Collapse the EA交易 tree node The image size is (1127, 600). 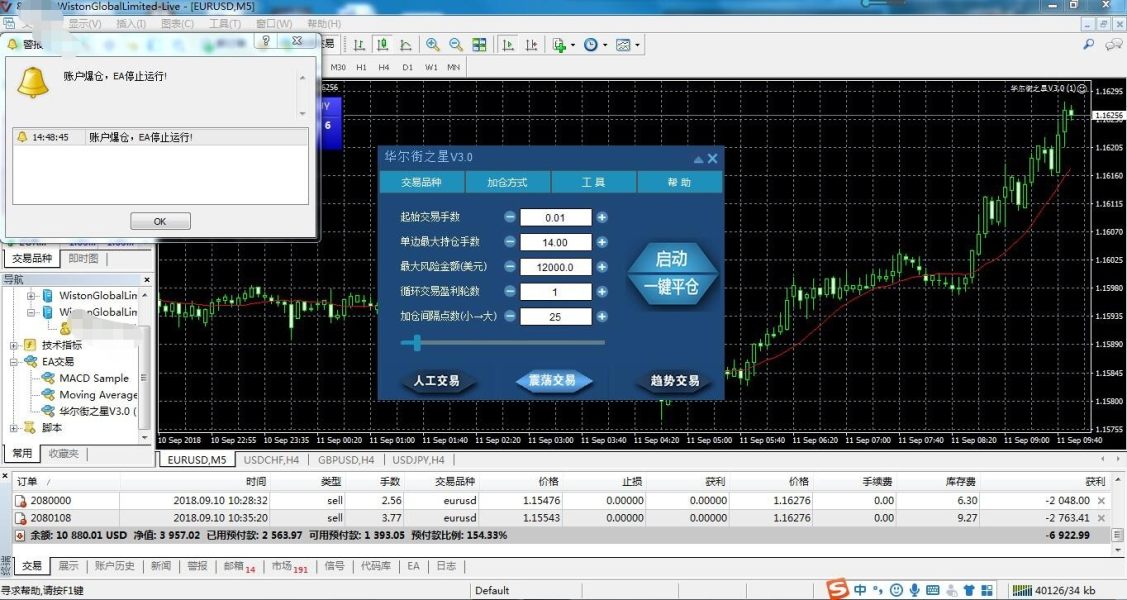[x=15, y=362]
